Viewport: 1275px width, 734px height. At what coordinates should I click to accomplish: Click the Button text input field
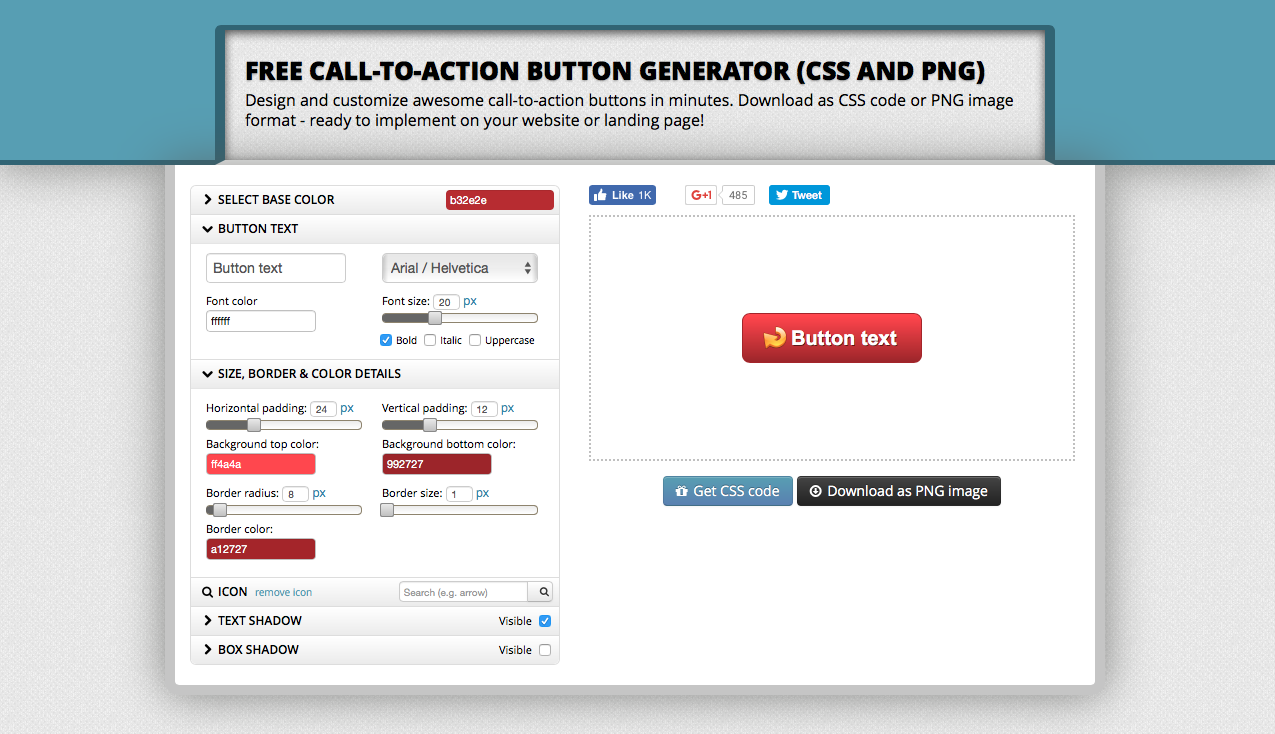coord(275,268)
